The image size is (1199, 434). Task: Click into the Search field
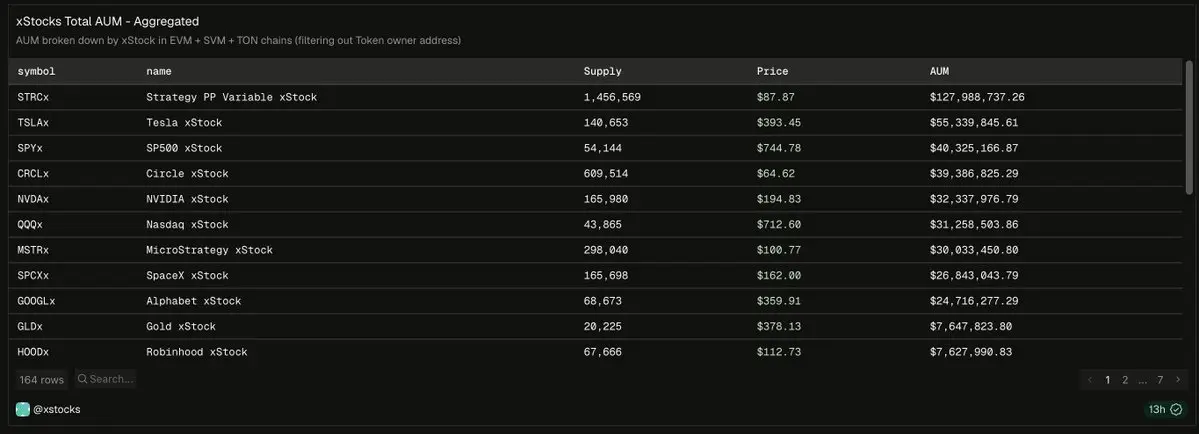[x=106, y=379]
